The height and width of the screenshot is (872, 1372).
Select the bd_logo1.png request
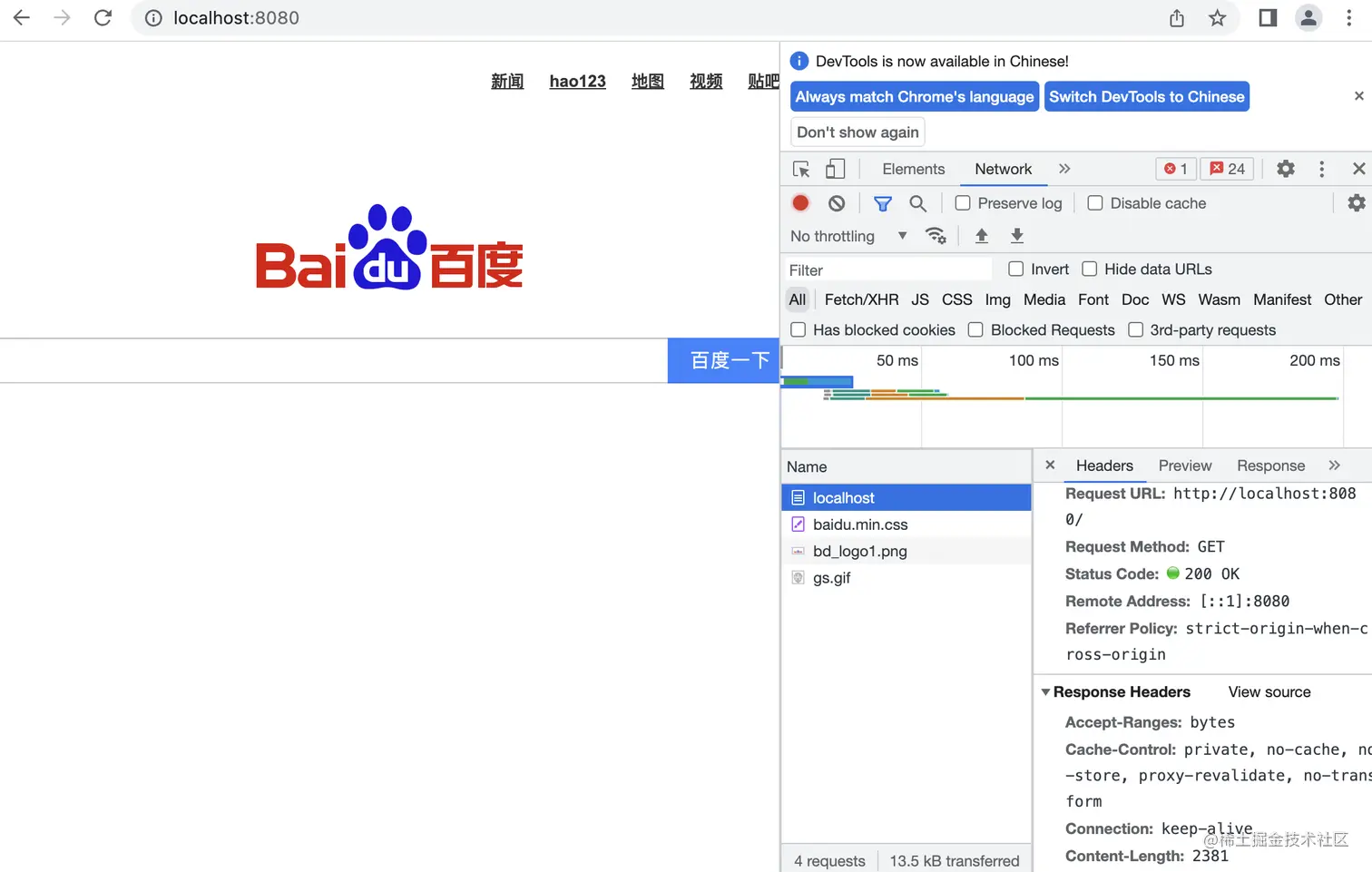(906, 551)
